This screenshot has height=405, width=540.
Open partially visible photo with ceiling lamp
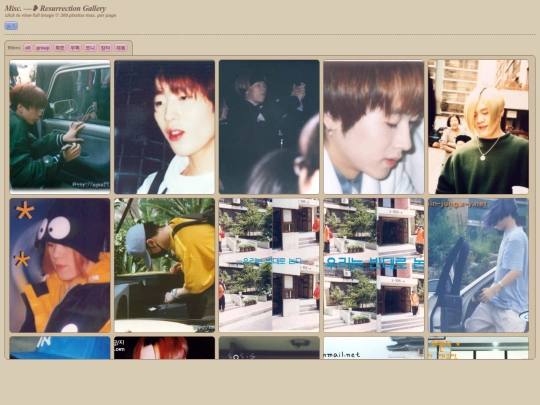point(269,348)
